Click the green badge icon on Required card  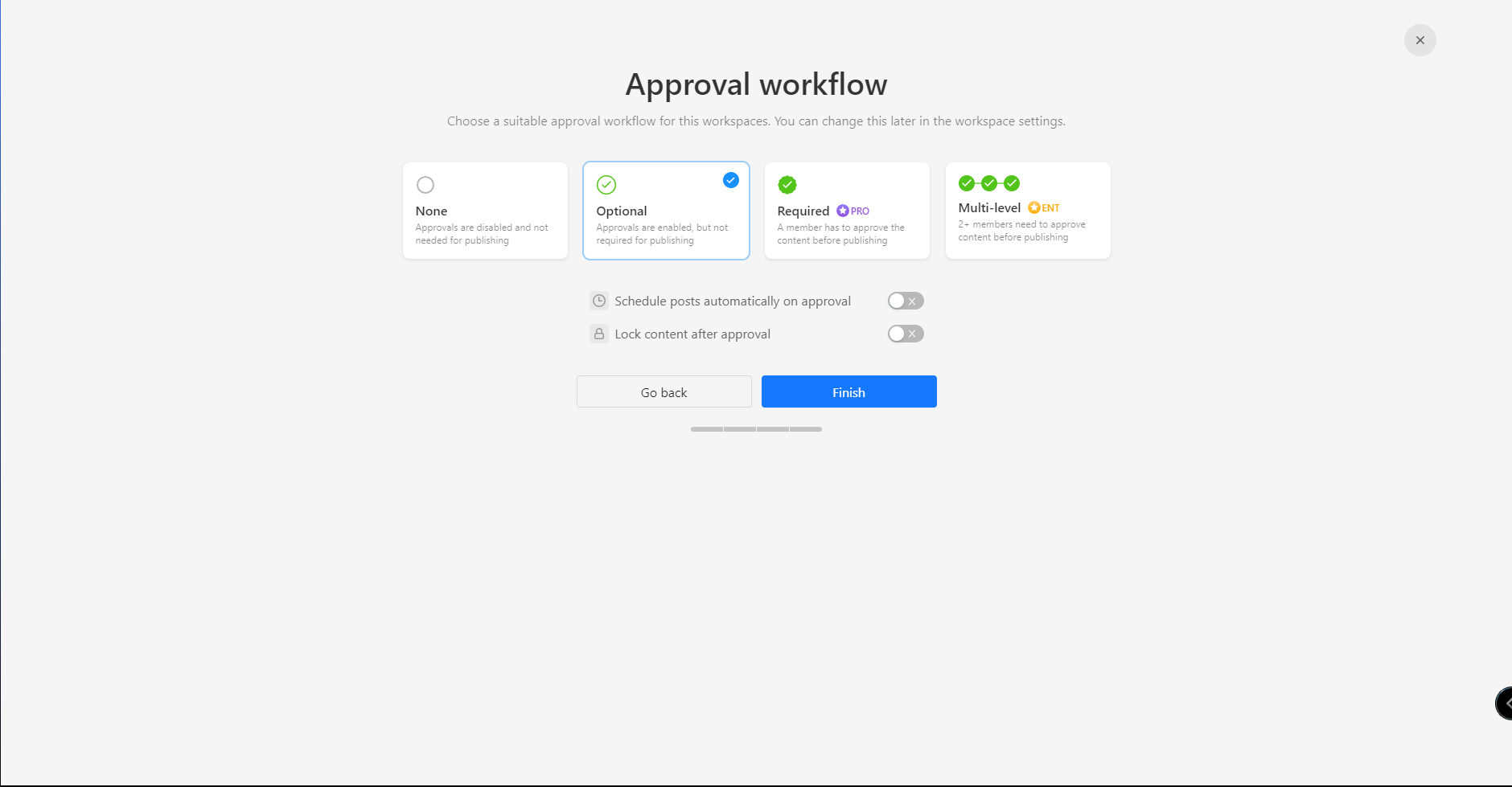787,185
